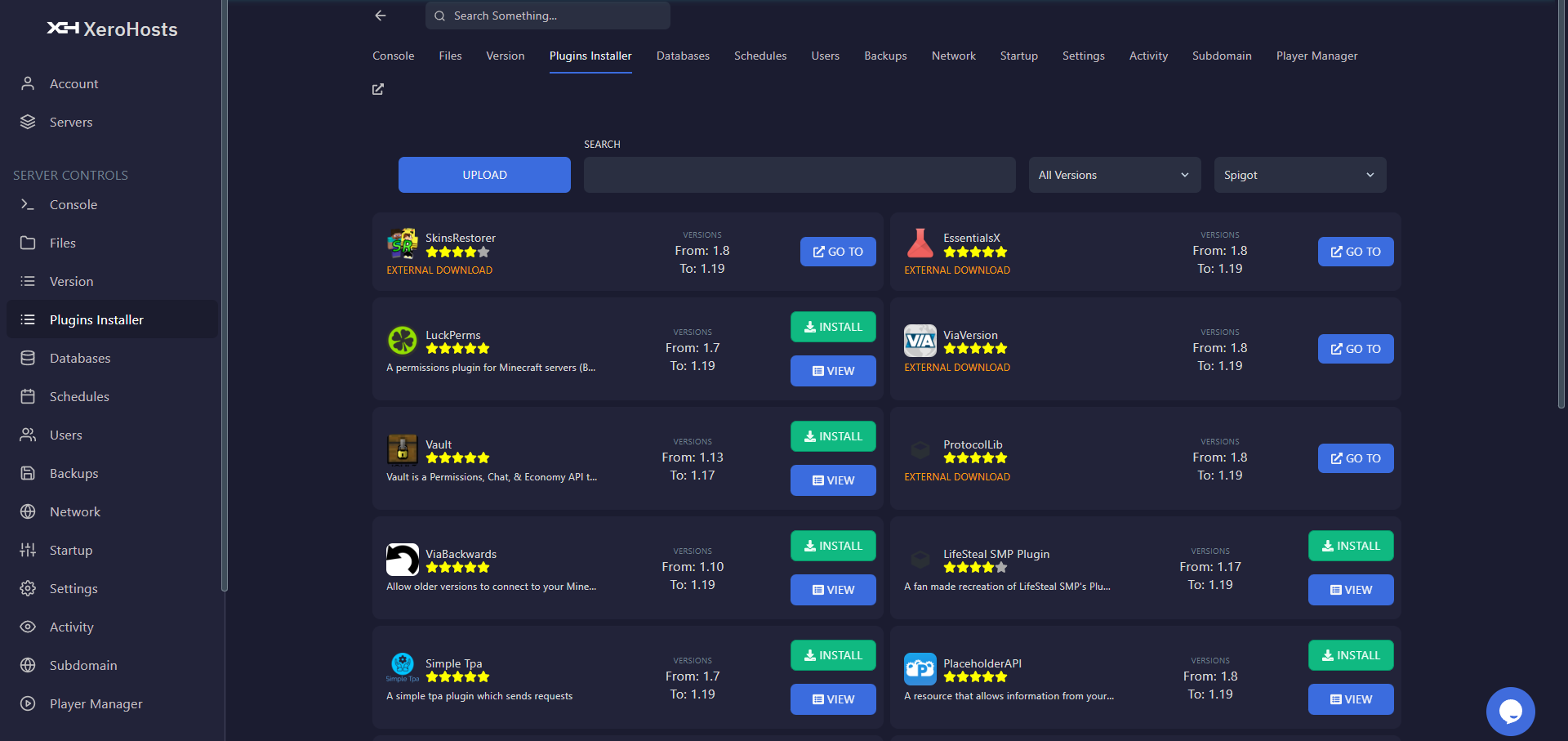The image size is (1568, 741).
Task: Open the Subdomain tab
Action: [x=1222, y=56]
